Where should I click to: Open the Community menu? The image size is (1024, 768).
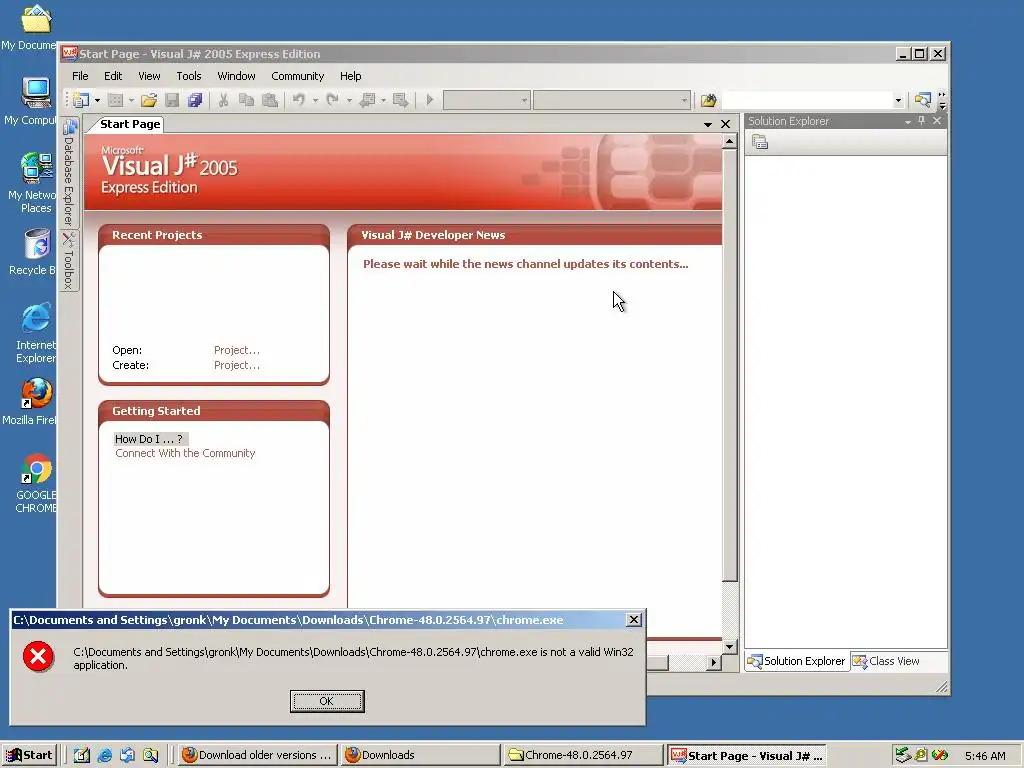[298, 76]
